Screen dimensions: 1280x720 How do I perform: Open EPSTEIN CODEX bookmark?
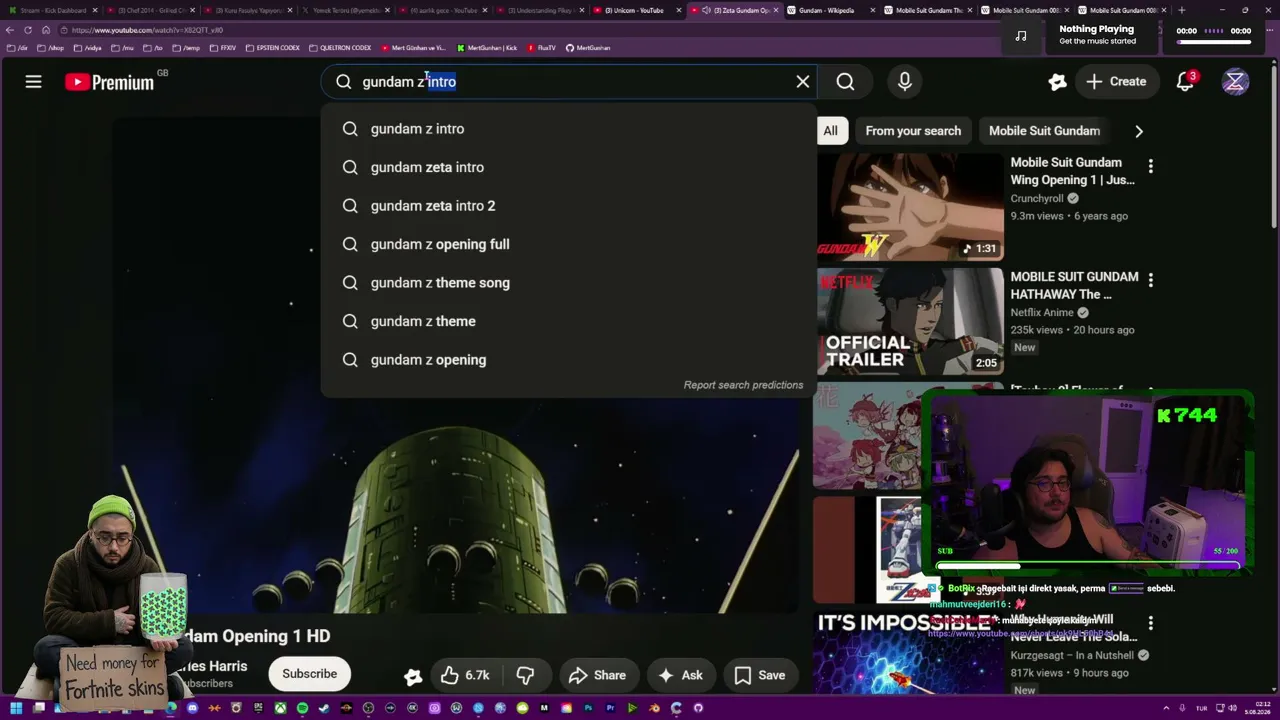click(x=272, y=48)
